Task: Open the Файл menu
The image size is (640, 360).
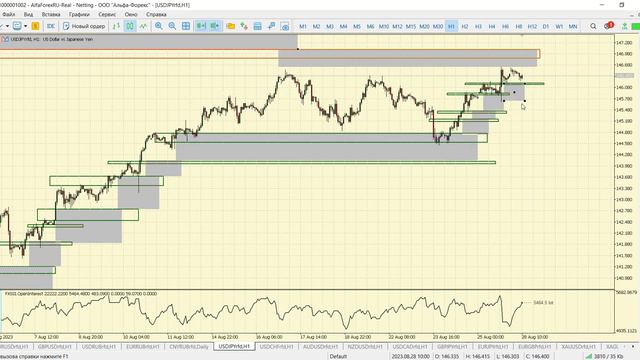Action: point(8,14)
